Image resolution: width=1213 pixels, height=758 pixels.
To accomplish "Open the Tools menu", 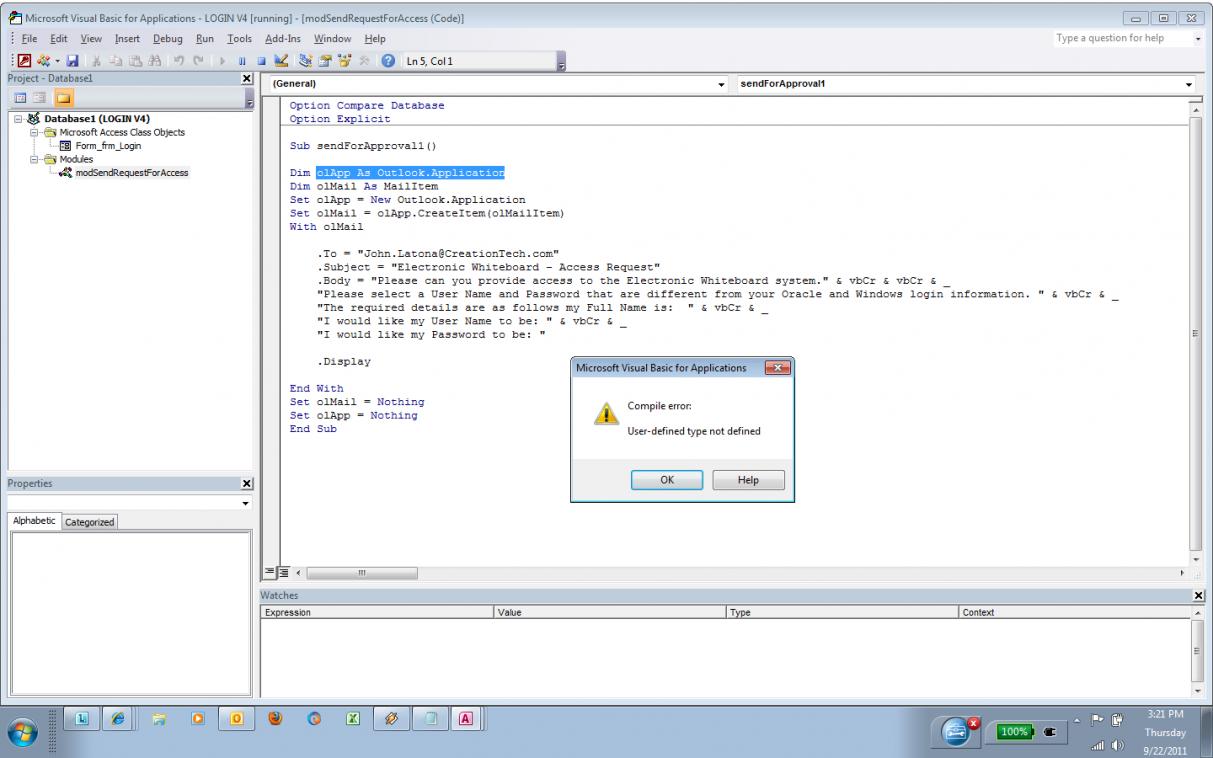I will tap(239, 38).
